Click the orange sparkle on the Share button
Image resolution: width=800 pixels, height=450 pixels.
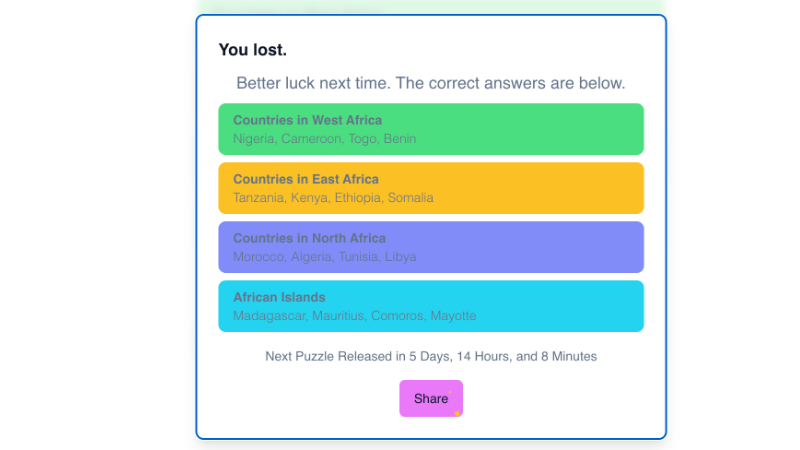(457, 412)
